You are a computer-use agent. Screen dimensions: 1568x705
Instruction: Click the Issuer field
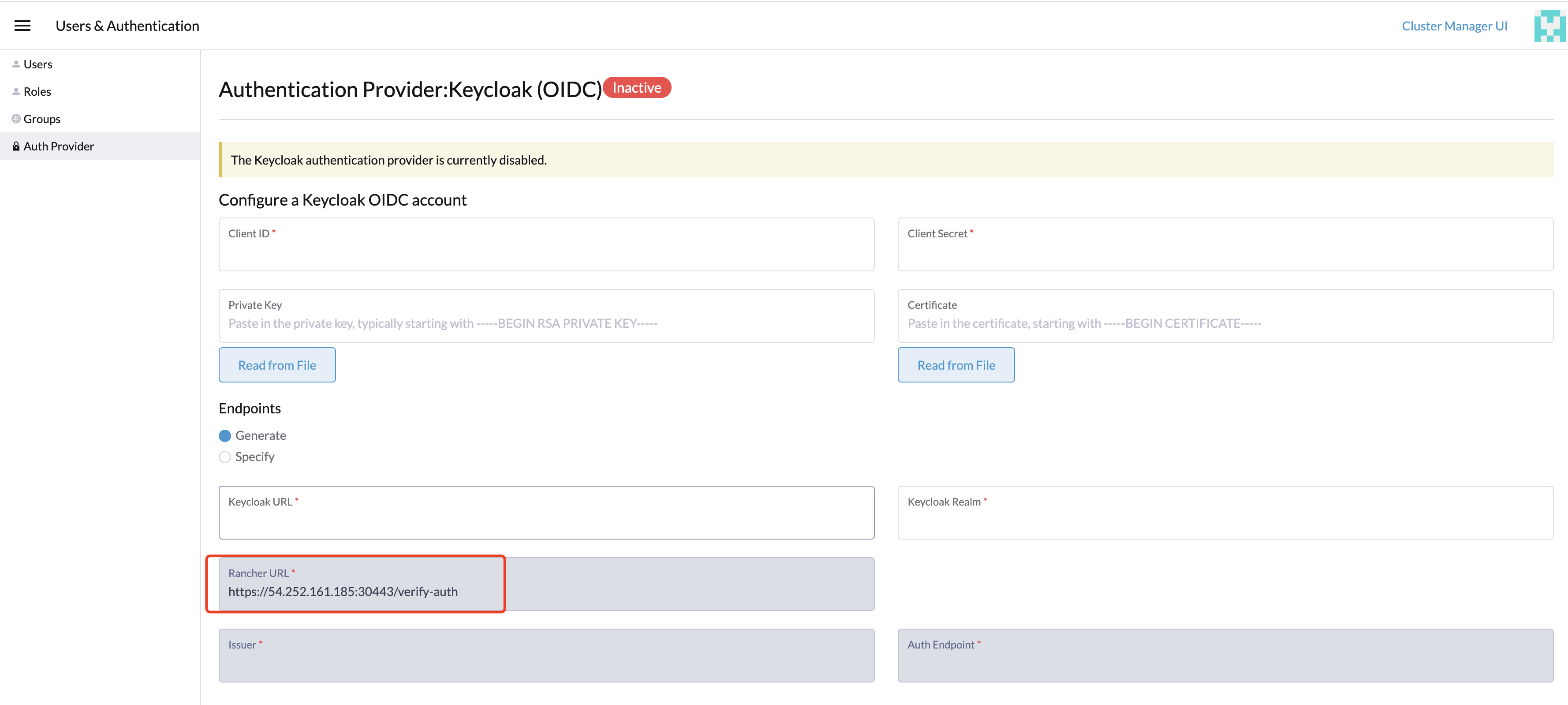[x=546, y=656]
